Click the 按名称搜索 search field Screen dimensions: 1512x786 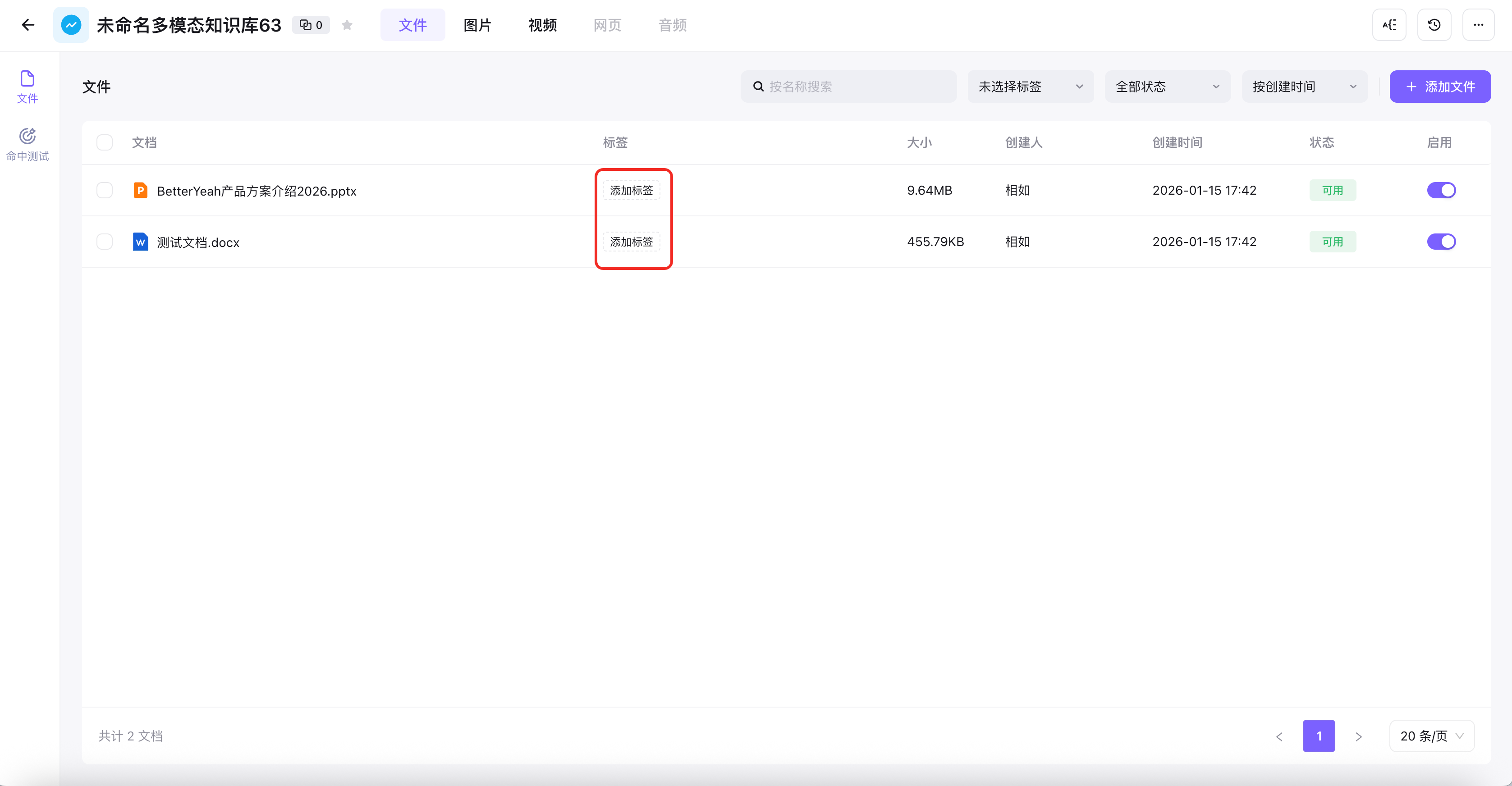[848, 87]
